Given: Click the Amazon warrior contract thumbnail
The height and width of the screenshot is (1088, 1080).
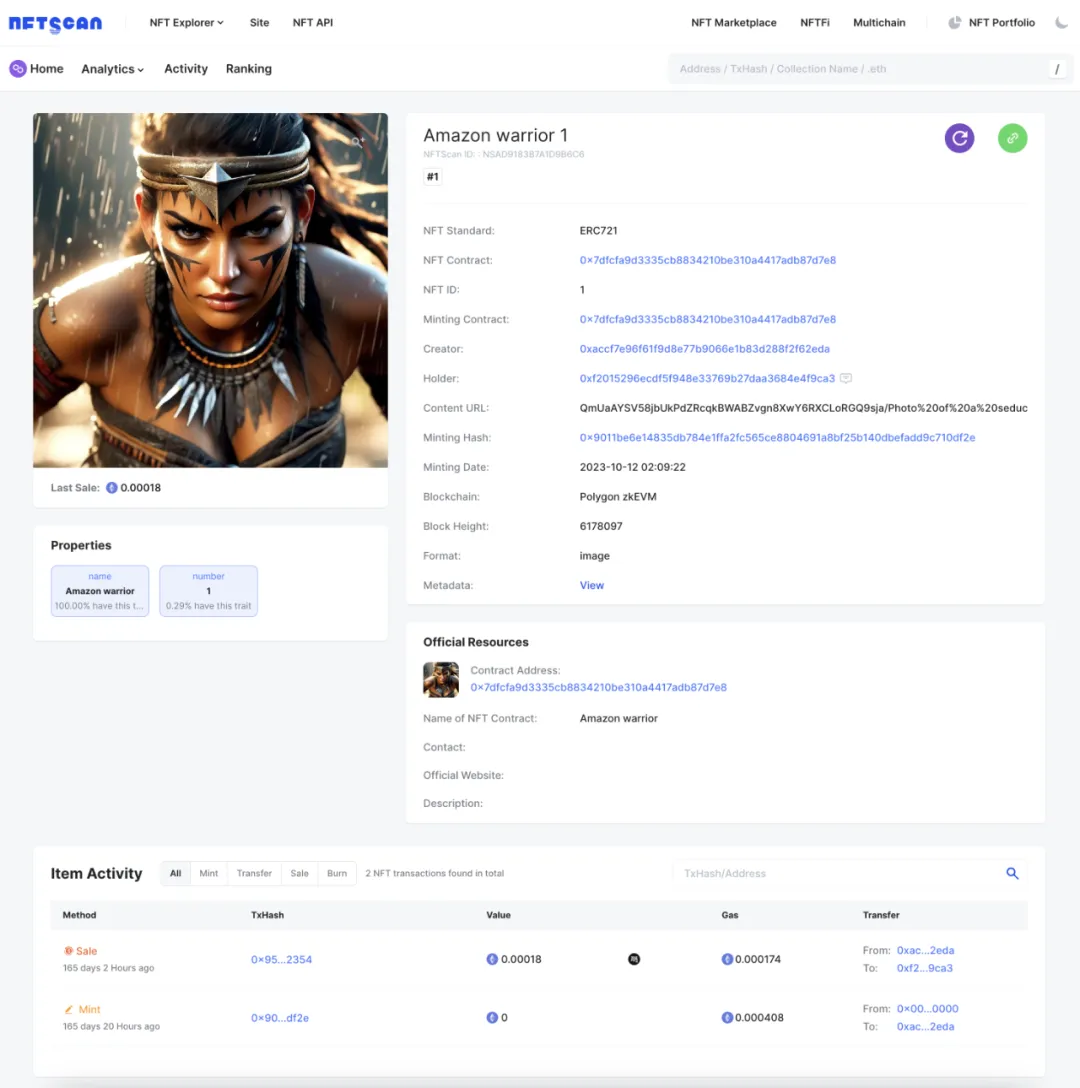Looking at the screenshot, I should [441, 679].
